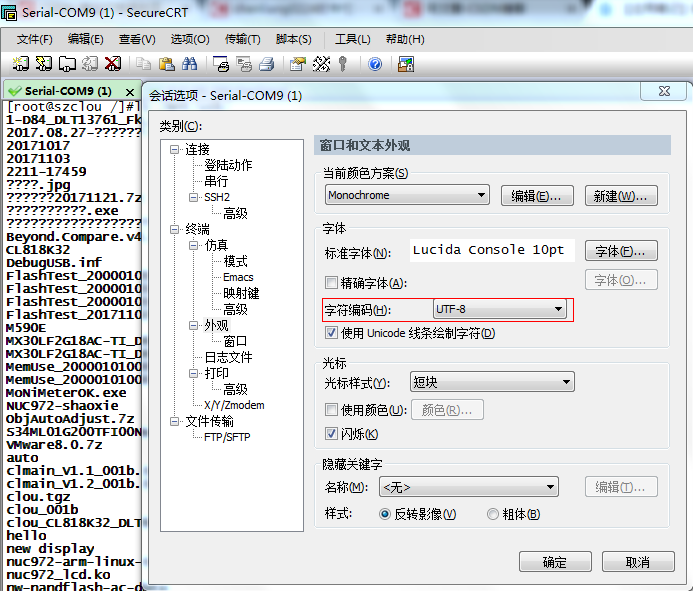
Task: Open the Monochrome color scheme dropdown
Action: (407, 195)
